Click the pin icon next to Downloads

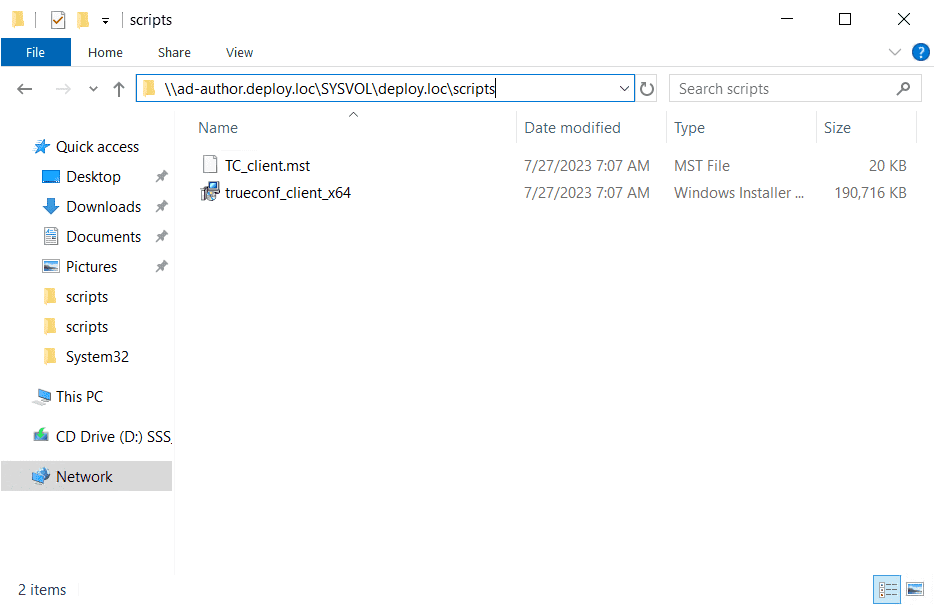pos(162,206)
